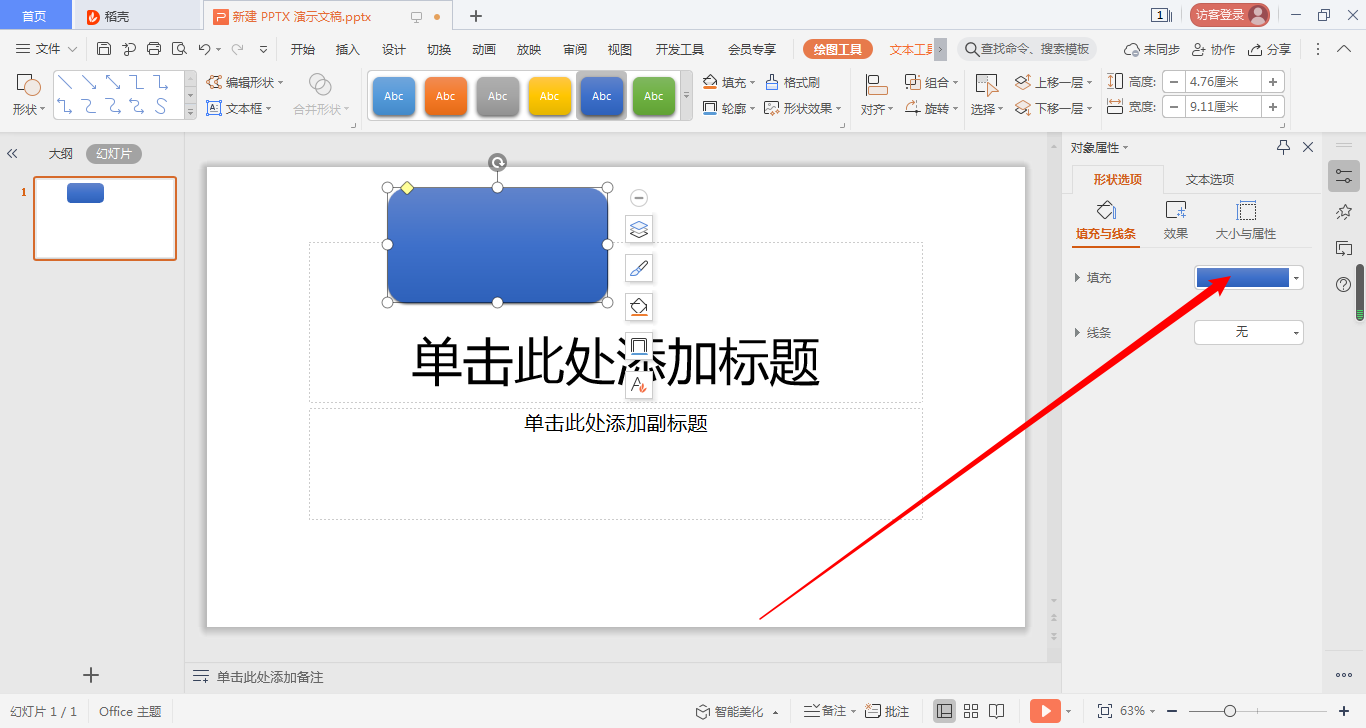Click the fill bucket floating icon beside shape
1366x728 pixels.
tap(639, 307)
